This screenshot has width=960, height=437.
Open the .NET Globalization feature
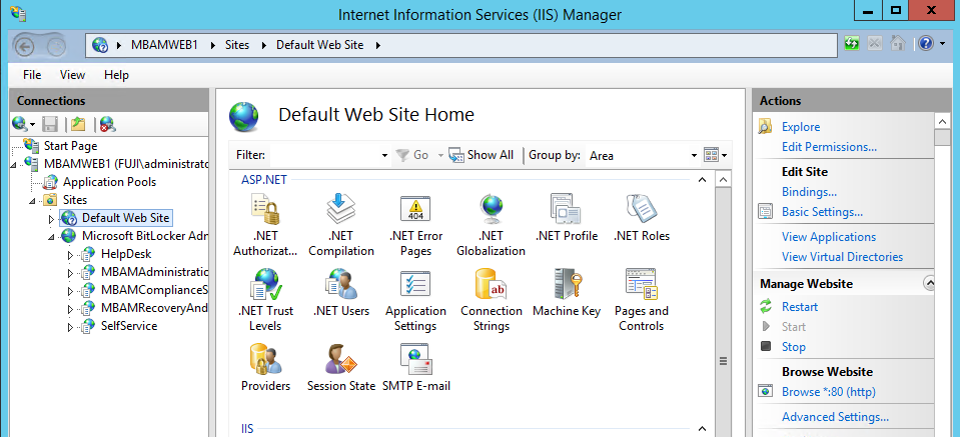(x=491, y=225)
